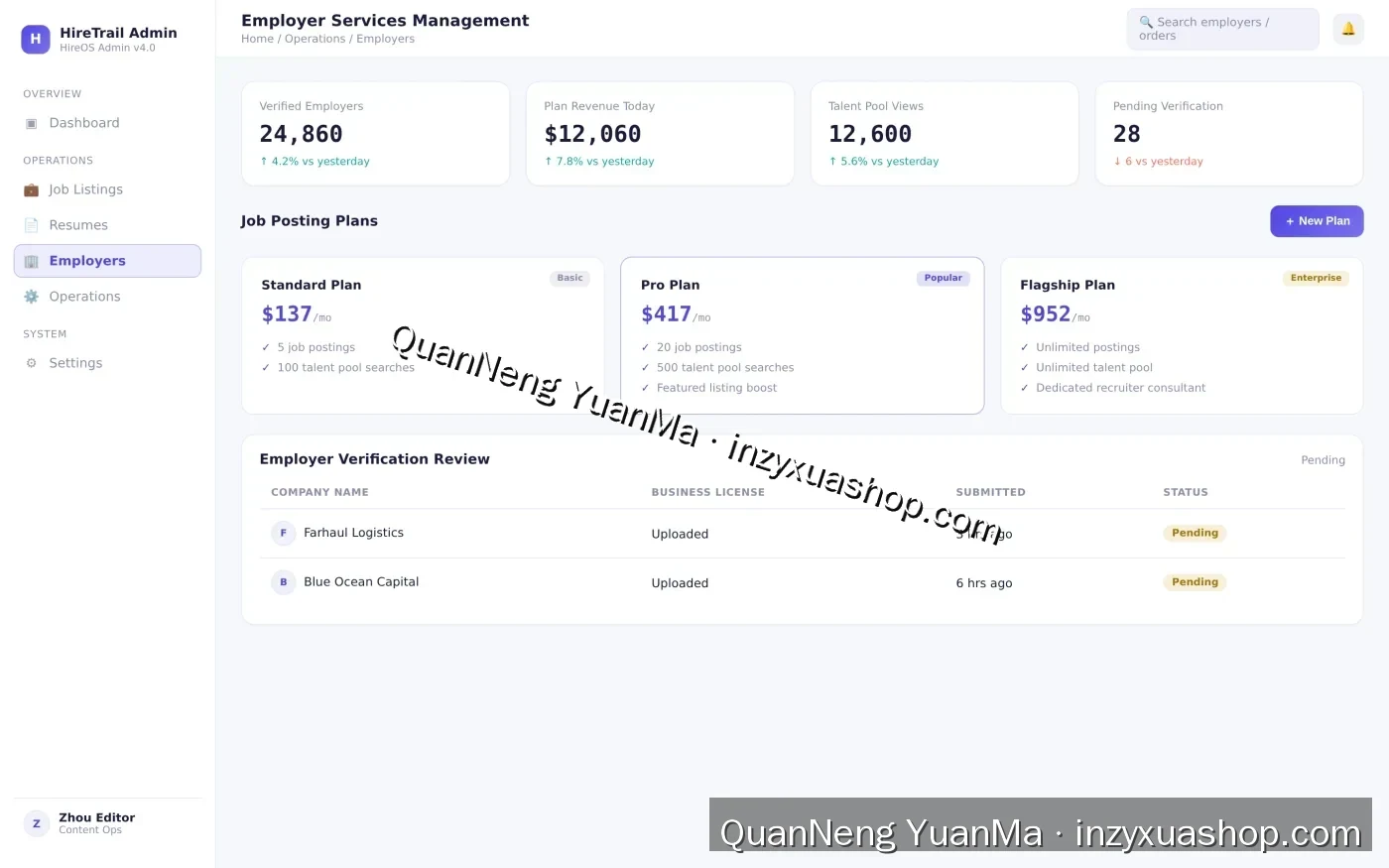Go to the Resumes section

click(x=107, y=225)
